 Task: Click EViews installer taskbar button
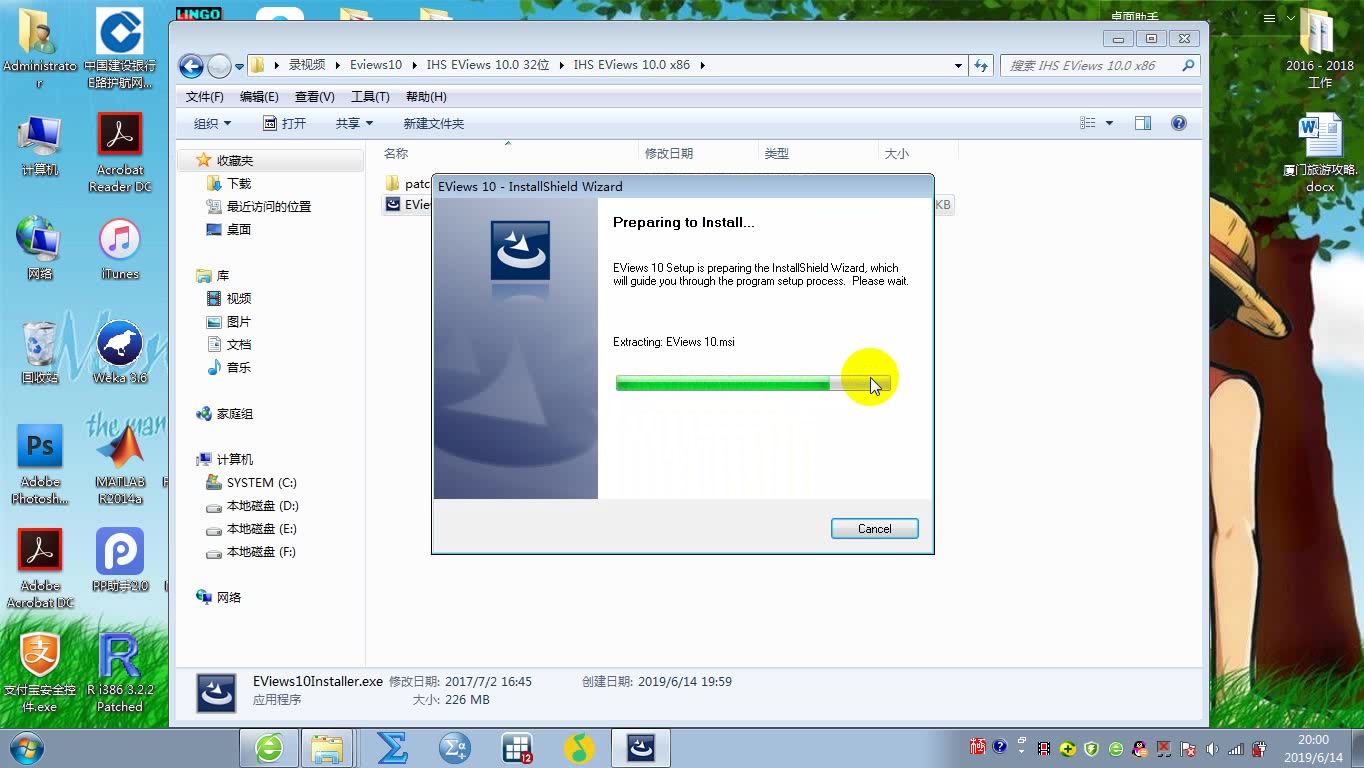[x=641, y=748]
